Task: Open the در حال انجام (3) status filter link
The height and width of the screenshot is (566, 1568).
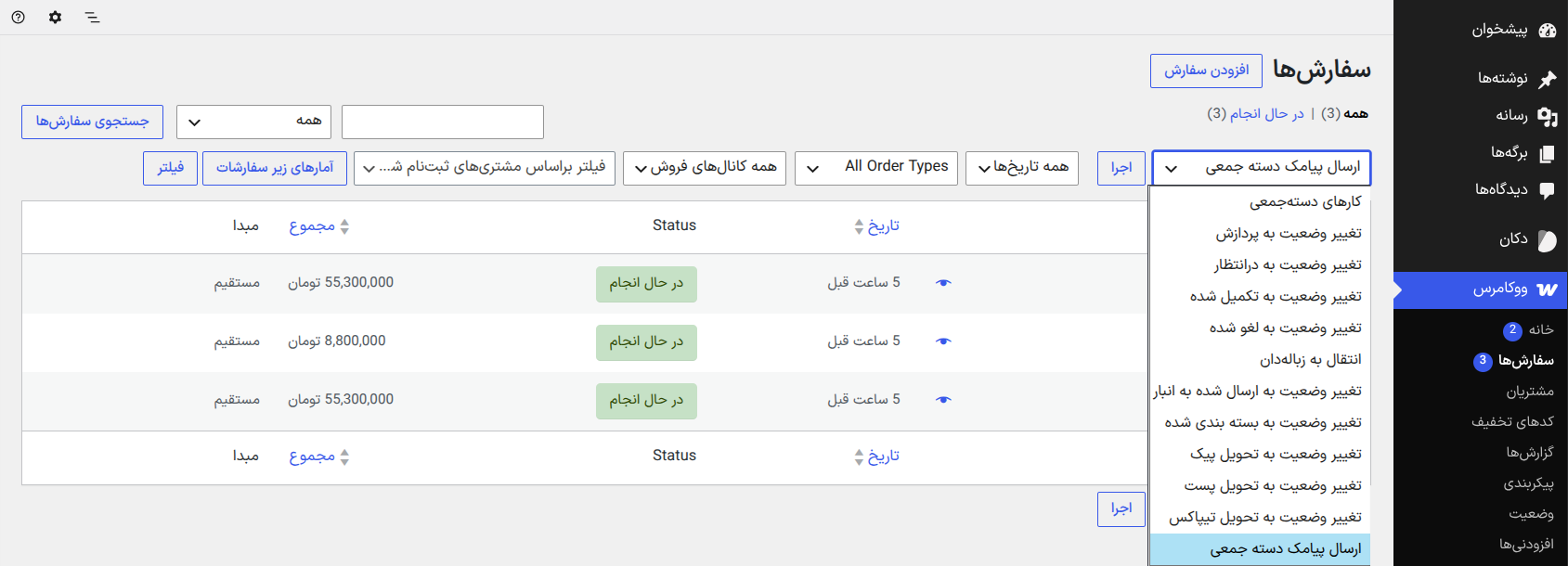Action: point(1255,114)
